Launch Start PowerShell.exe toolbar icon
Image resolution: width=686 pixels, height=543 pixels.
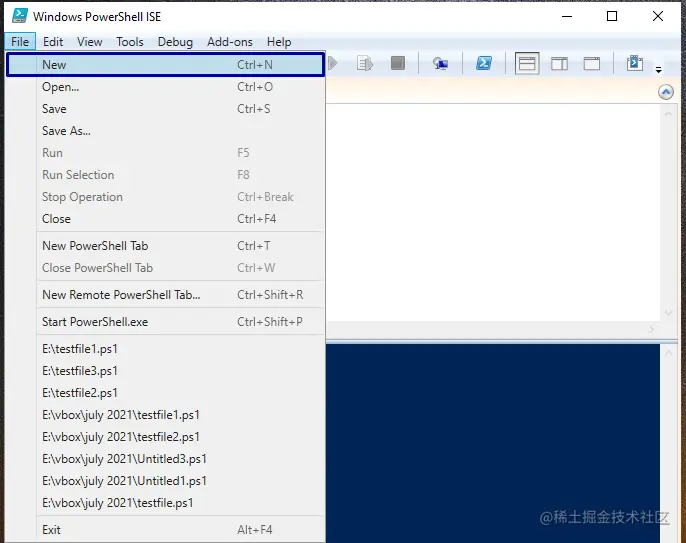pyautogui.click(x=484, y=63)
